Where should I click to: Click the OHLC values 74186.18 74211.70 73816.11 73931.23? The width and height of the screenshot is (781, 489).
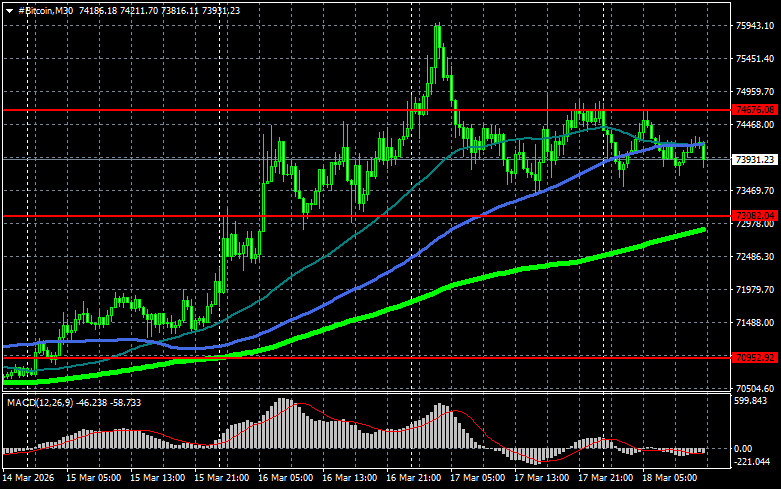(x=159, y=10)
